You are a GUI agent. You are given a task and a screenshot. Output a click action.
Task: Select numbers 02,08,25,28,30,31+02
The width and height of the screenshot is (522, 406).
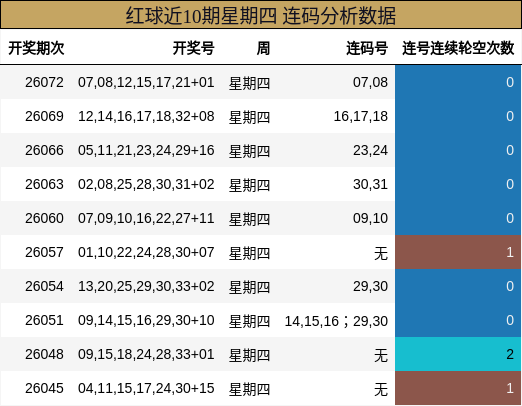pyautogui.click(x=146, y=184)
